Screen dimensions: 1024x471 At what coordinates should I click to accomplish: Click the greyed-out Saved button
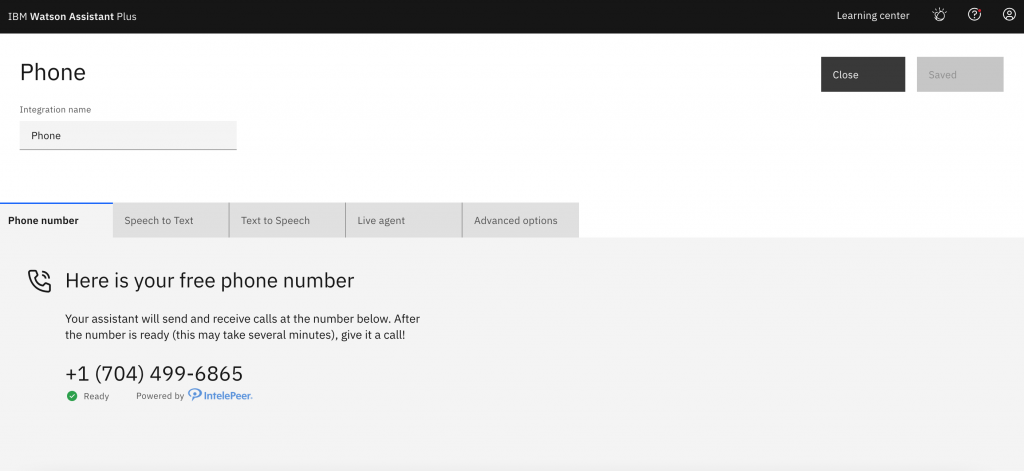tap(959, 75)
